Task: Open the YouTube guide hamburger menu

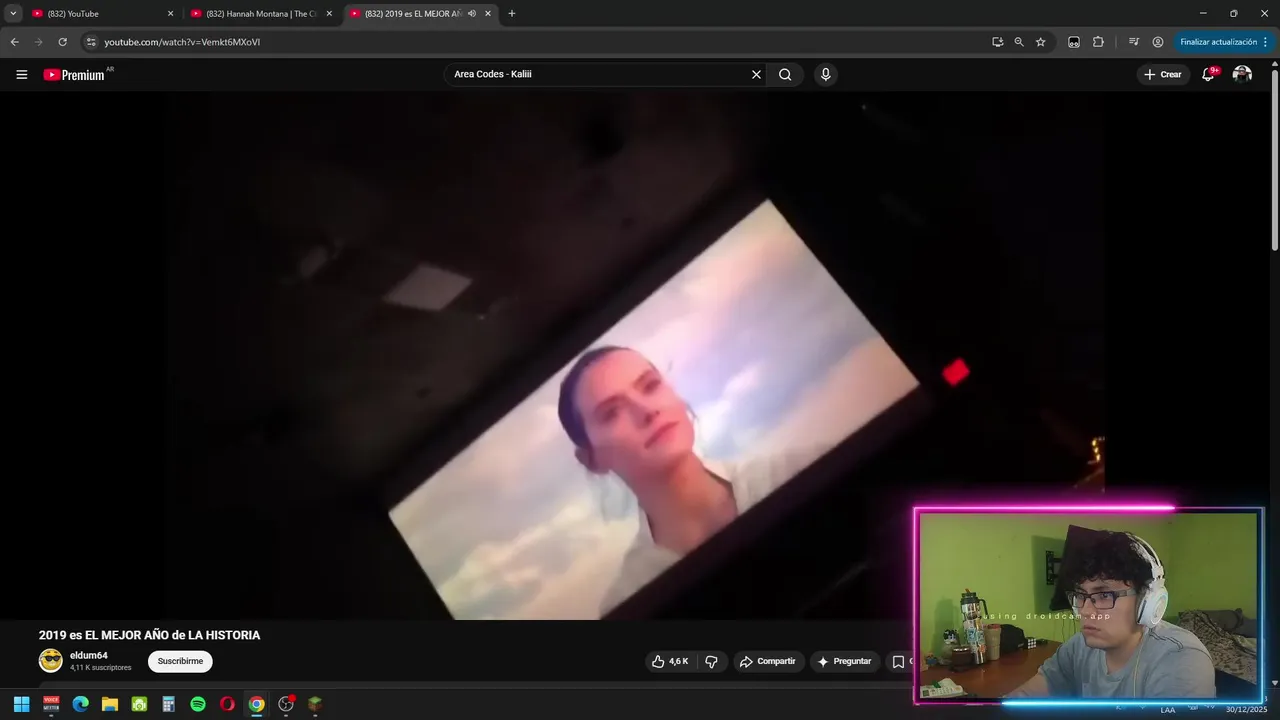Action: [22, 74]
